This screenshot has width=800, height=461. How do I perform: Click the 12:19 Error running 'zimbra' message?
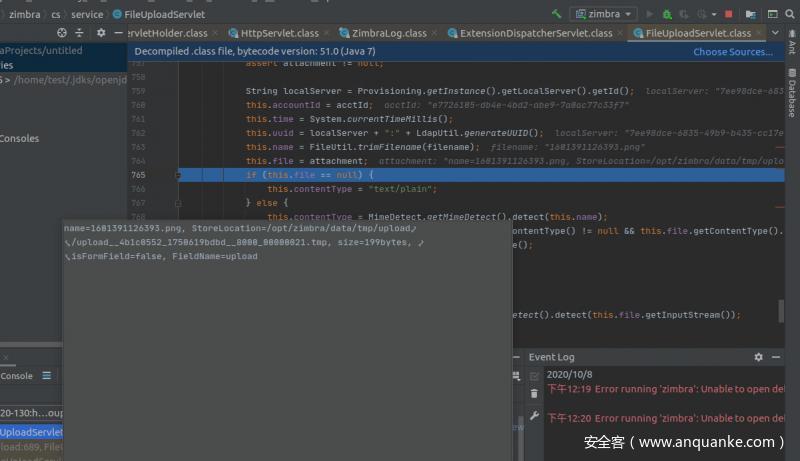point(666,389)
